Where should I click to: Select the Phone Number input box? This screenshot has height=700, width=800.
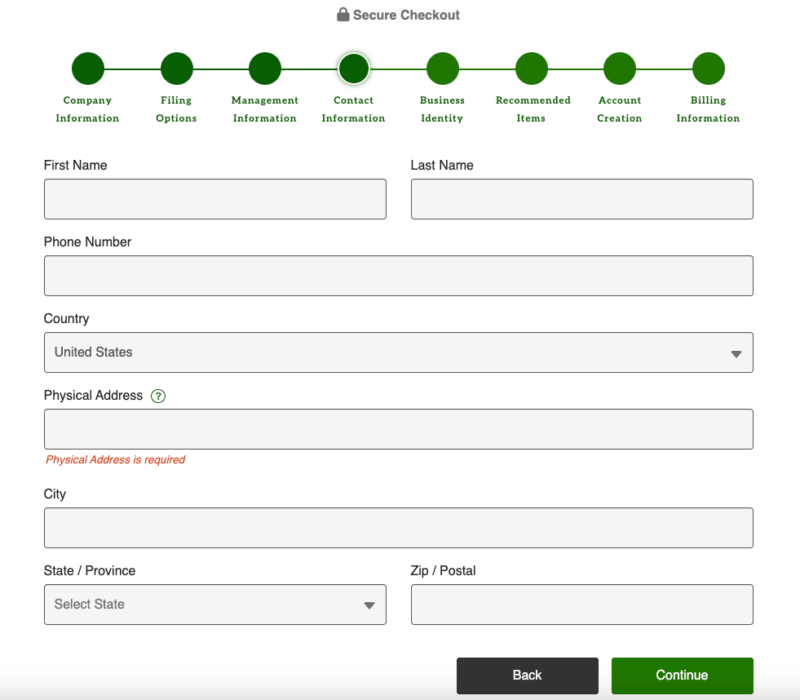point(398,276)
